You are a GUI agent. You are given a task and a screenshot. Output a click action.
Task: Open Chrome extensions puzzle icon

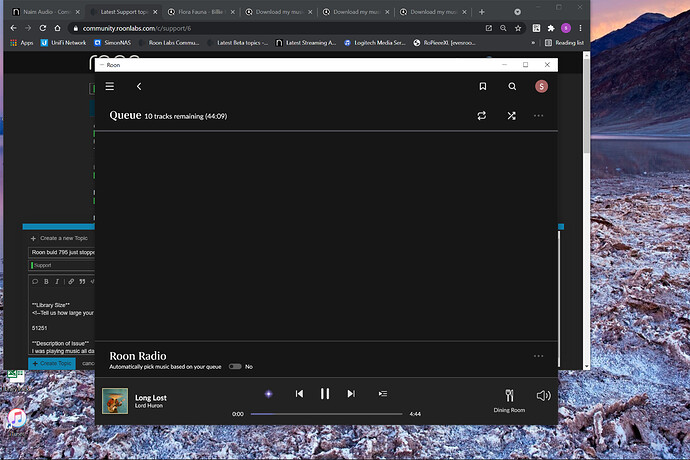[x=551, y=28]
